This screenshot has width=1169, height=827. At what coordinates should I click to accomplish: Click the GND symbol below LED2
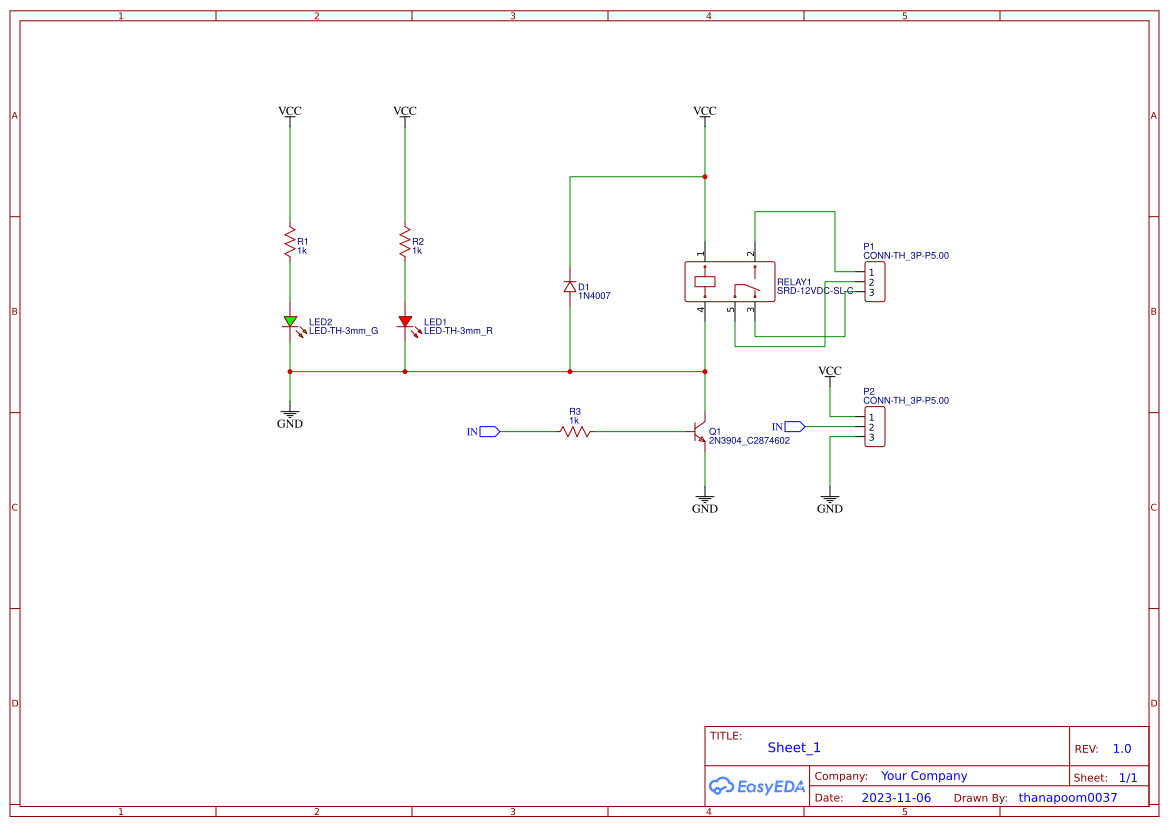pyautogui.click(x=289, y=414)
